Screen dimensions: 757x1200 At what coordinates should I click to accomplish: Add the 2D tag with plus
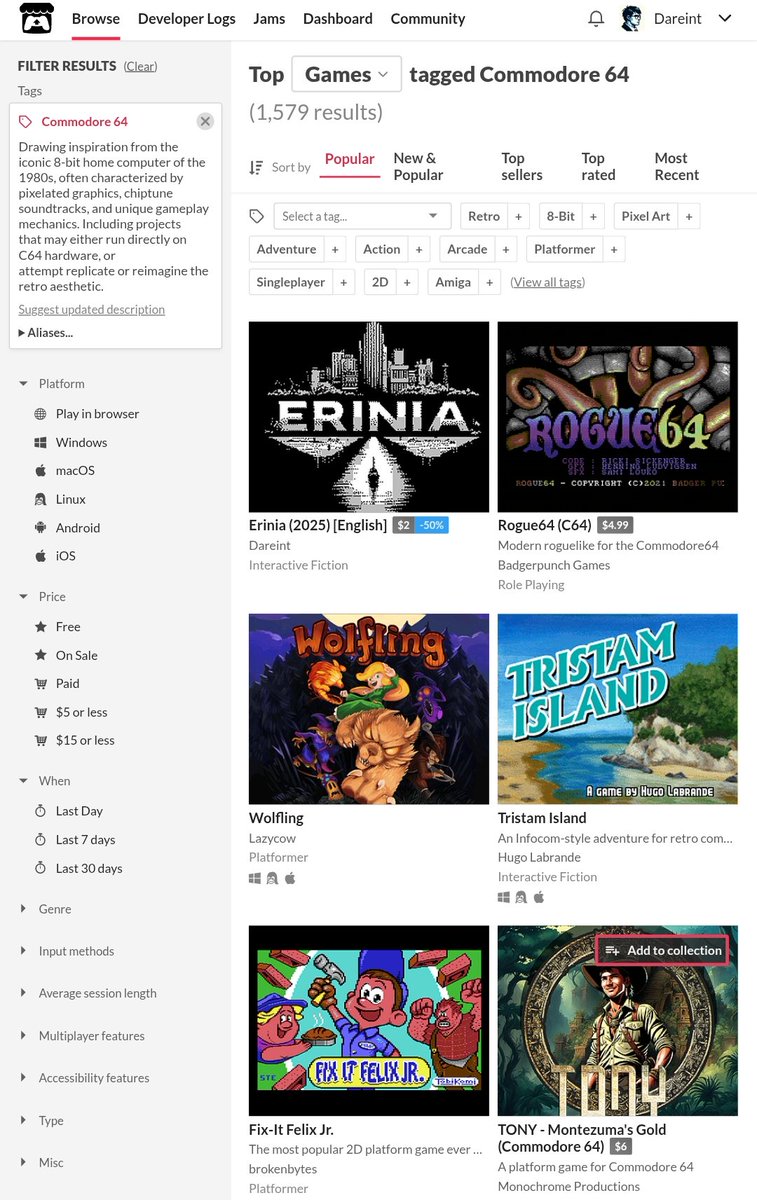point(406,282)
